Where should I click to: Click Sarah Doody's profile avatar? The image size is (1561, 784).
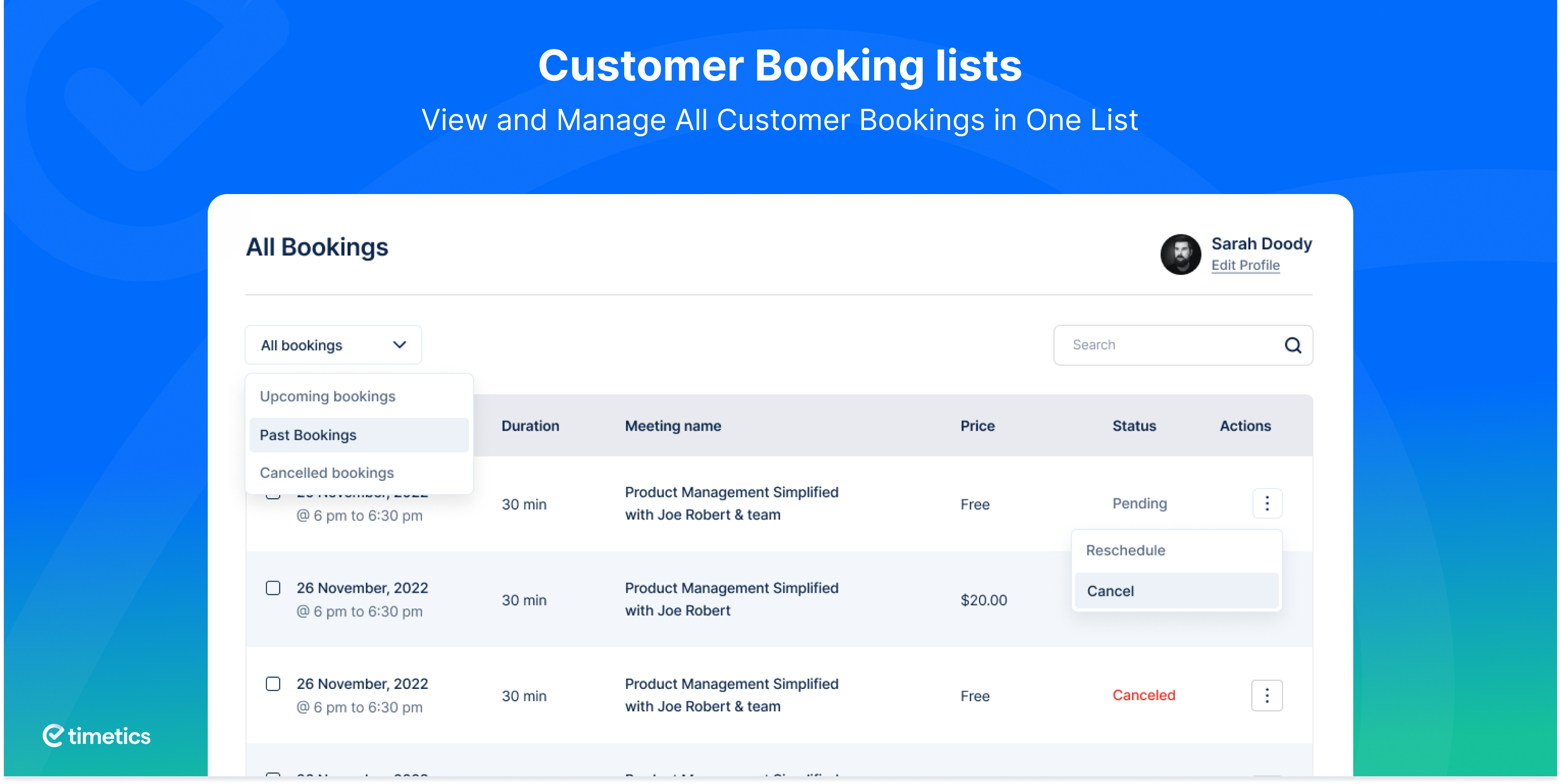click(1180, 255)
